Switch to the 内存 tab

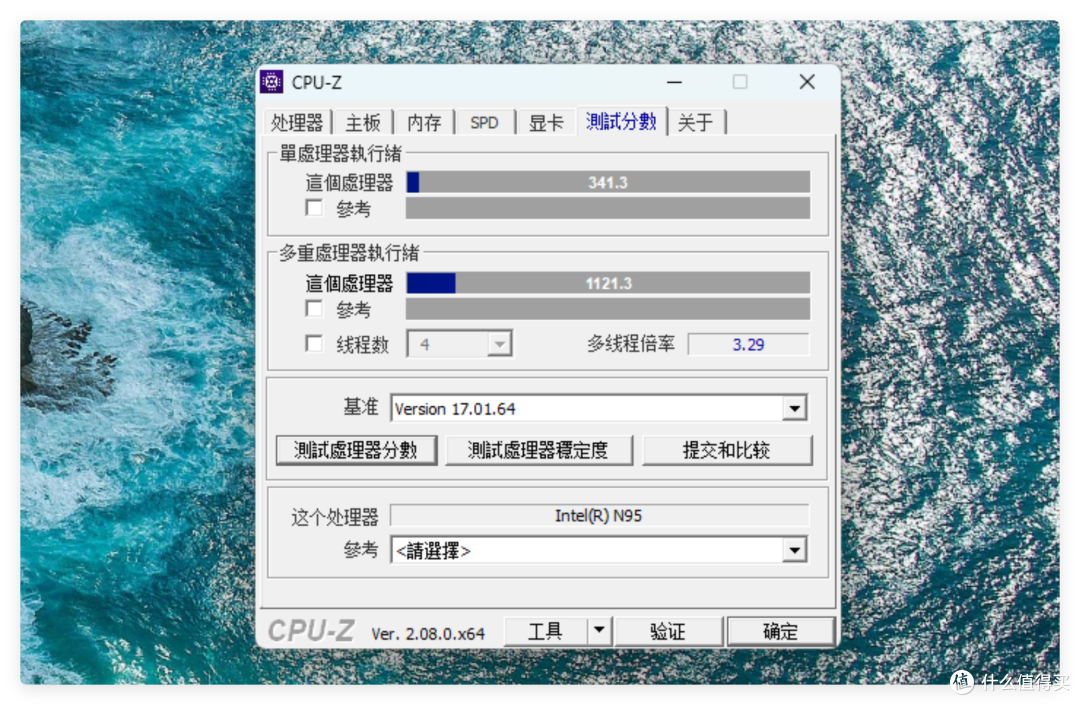coord(424,123)
